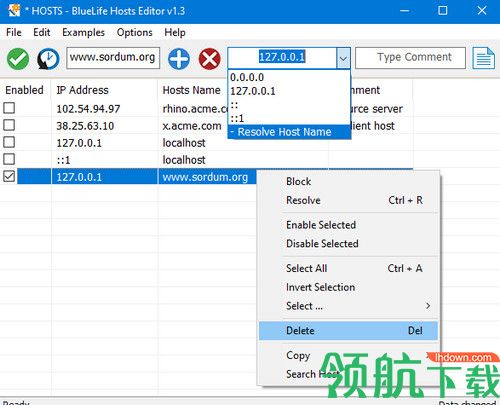This screenshot has height=405, width=500.
Task: Select the 38.25.63.10 IP cell
Action: tap(85, 126)
